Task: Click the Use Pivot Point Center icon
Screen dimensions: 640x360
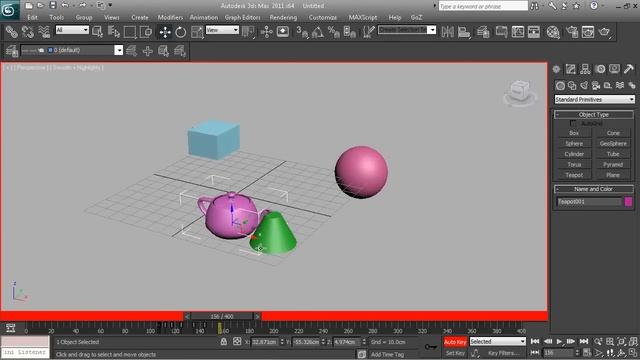Action: coord(248,31)
